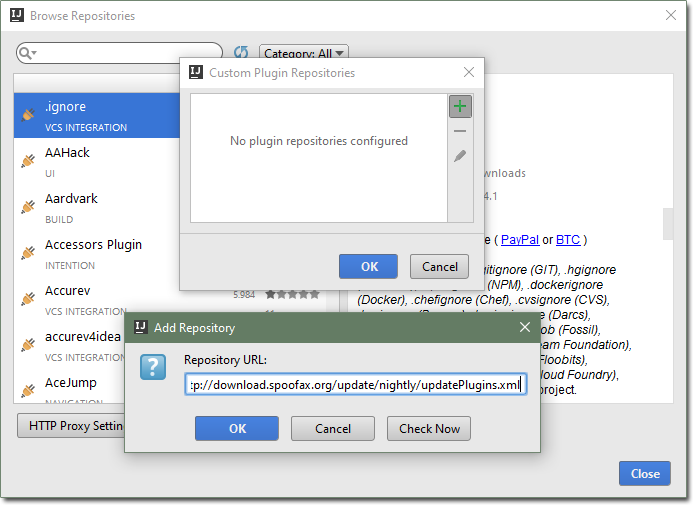Click the minus remove repository icon
Screen dimensions: 693x505
point(460,131)
